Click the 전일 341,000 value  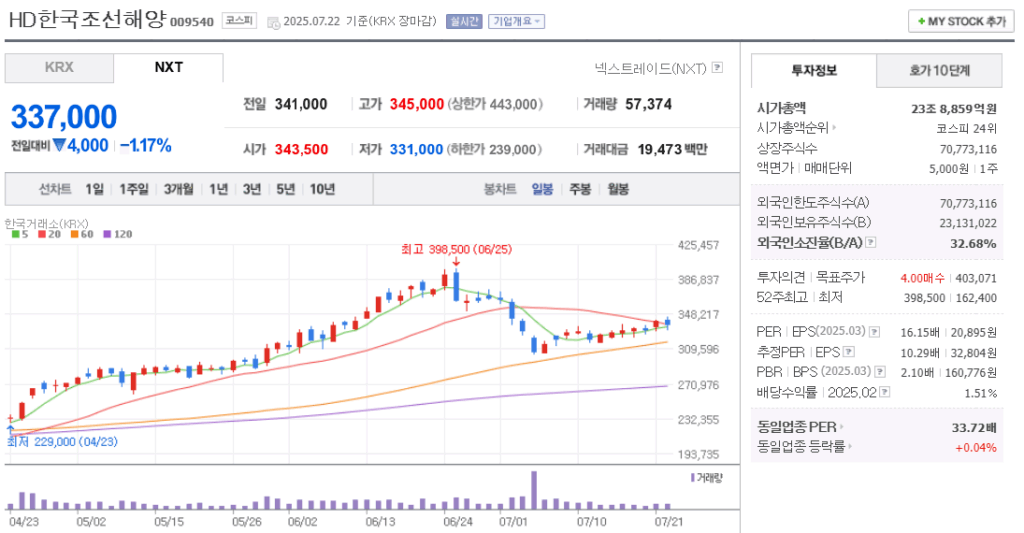(301, 105)
